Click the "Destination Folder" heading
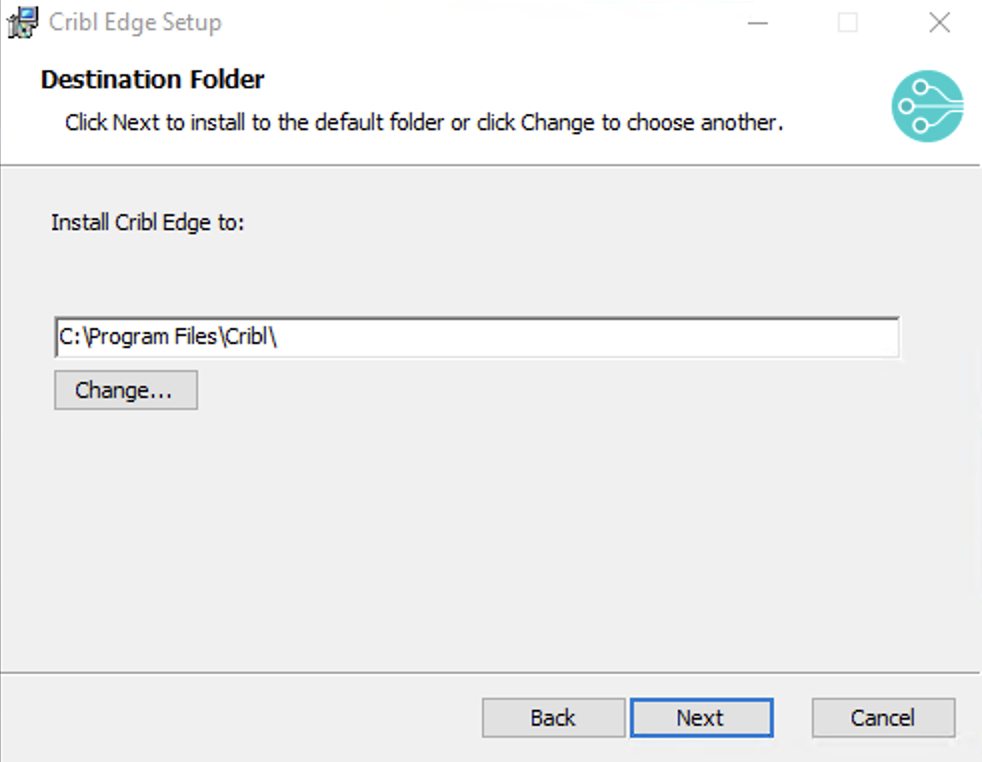982x762 pixels. tap(152, 79)
